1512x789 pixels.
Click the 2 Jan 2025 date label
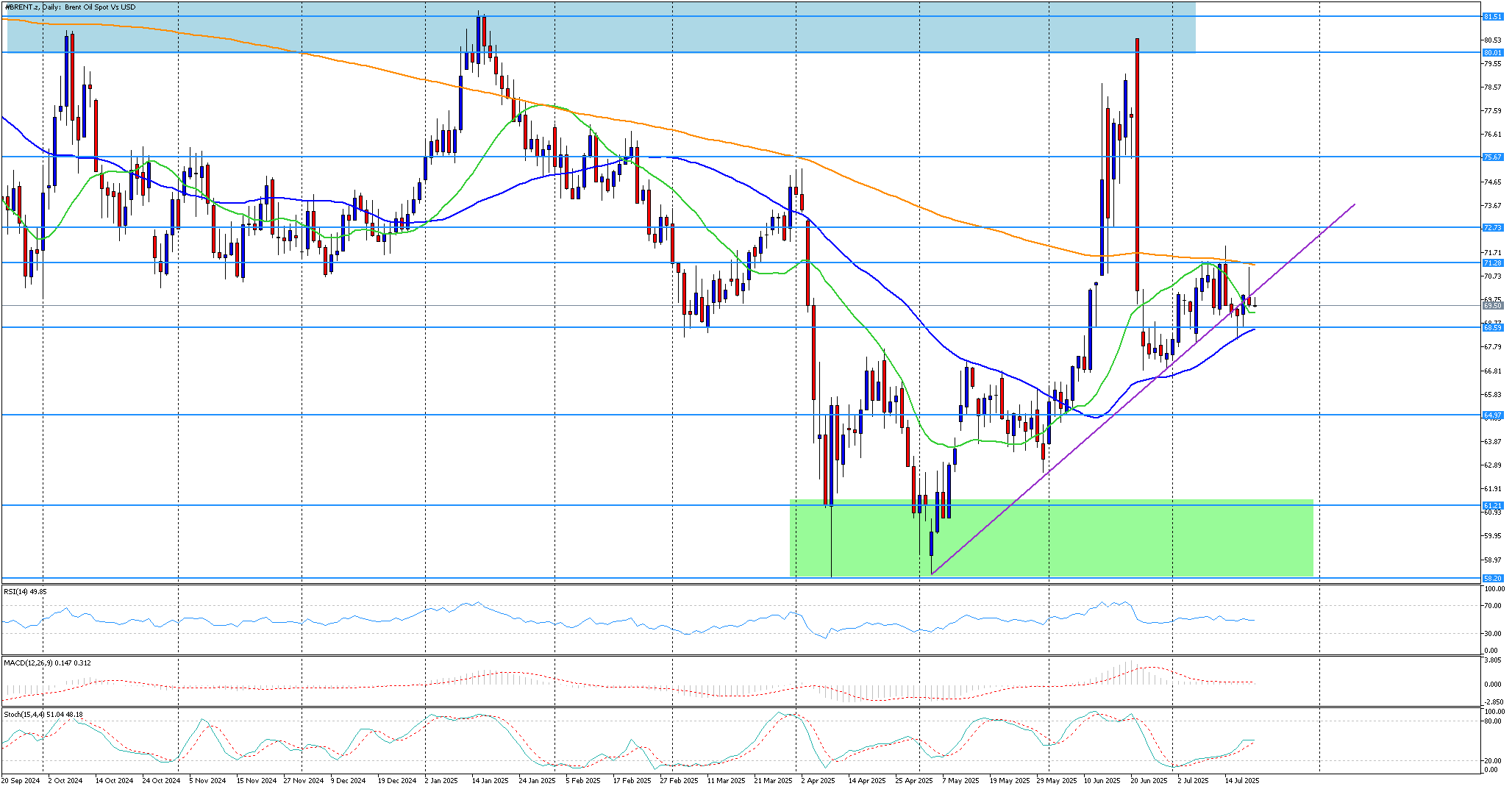point(442,780)
